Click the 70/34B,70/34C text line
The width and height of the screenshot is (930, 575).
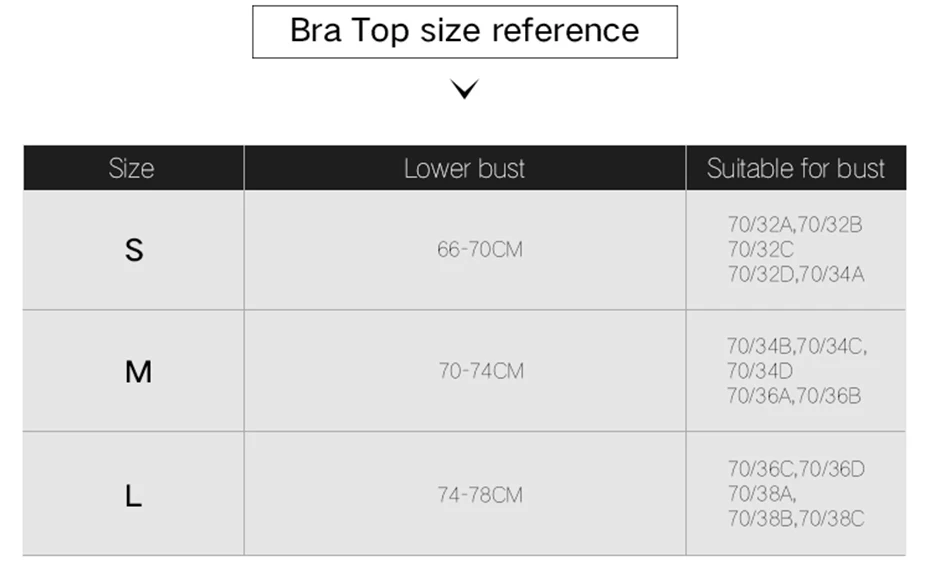click(797, 346)
